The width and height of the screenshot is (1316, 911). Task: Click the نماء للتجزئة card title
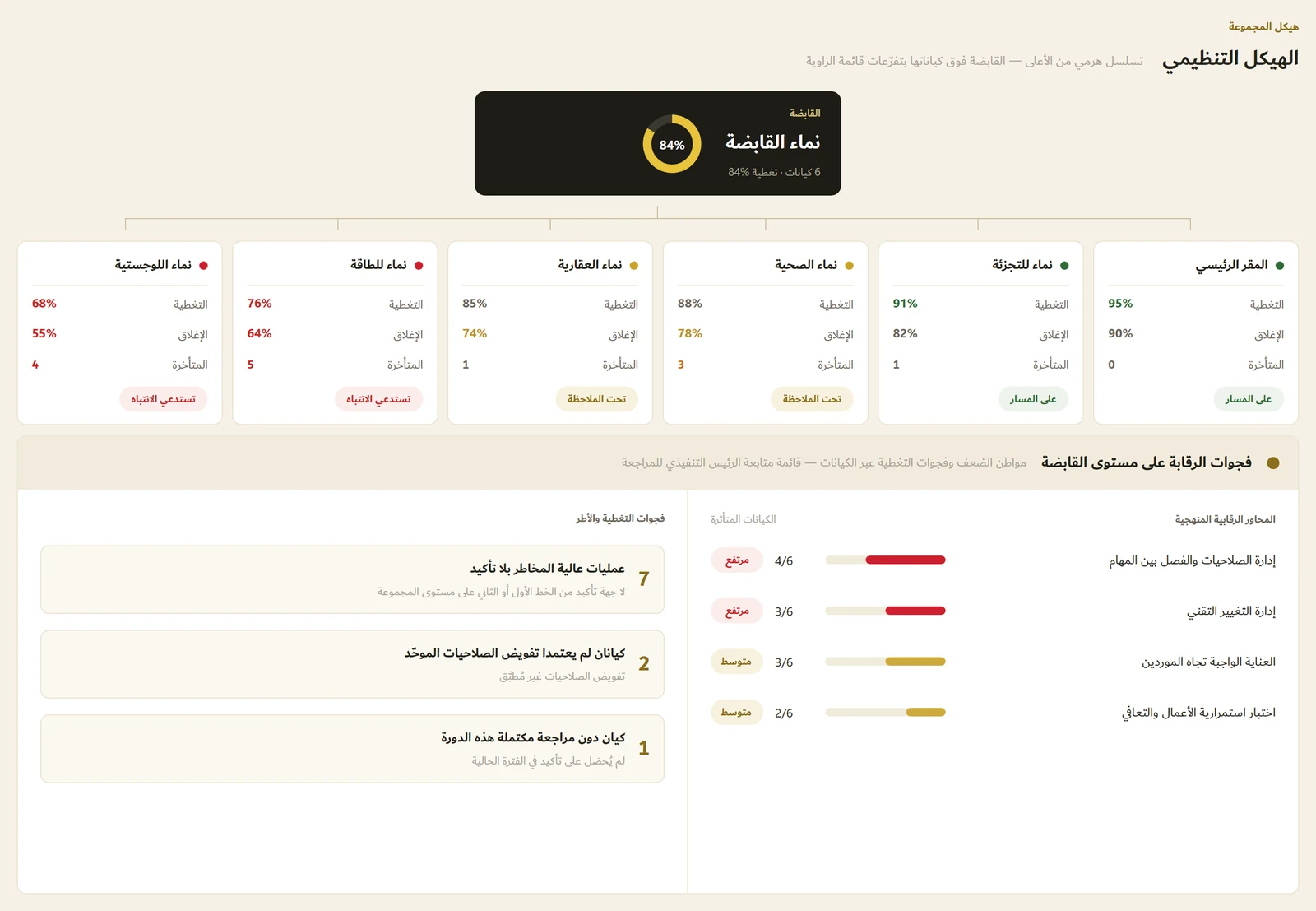1022,264
